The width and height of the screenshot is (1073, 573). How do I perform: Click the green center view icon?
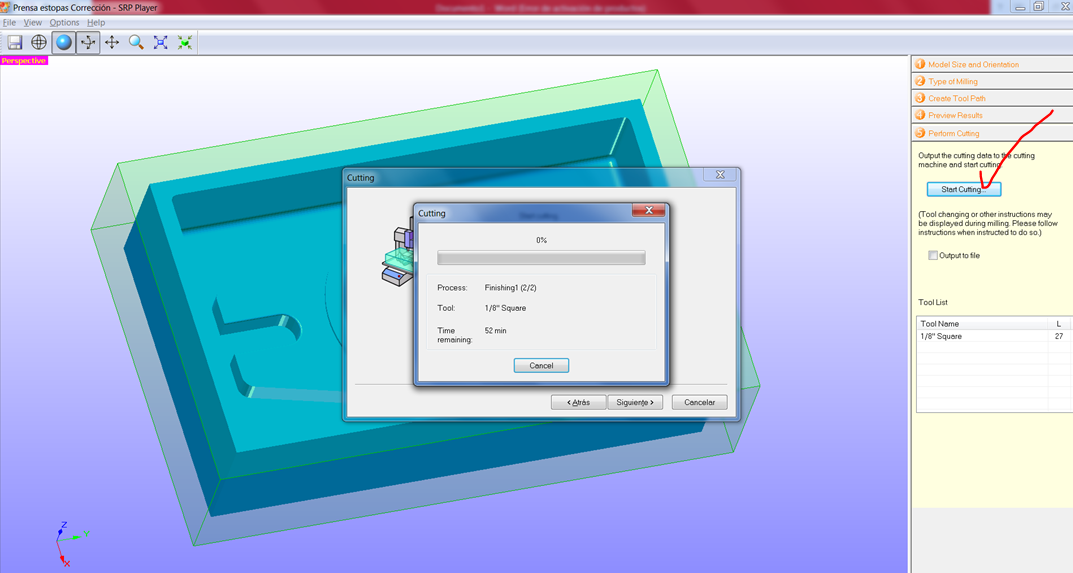(185, 42)
